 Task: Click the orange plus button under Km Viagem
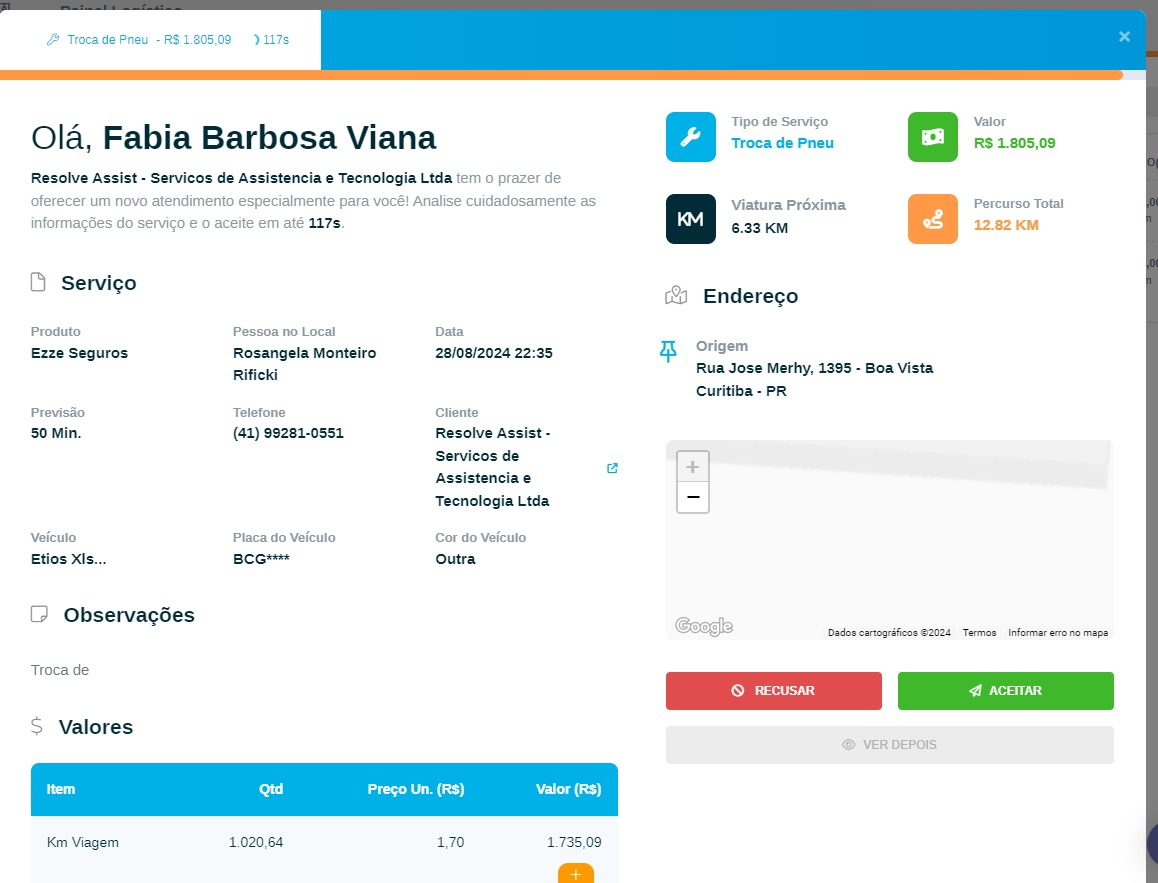(x=576, y=873)
